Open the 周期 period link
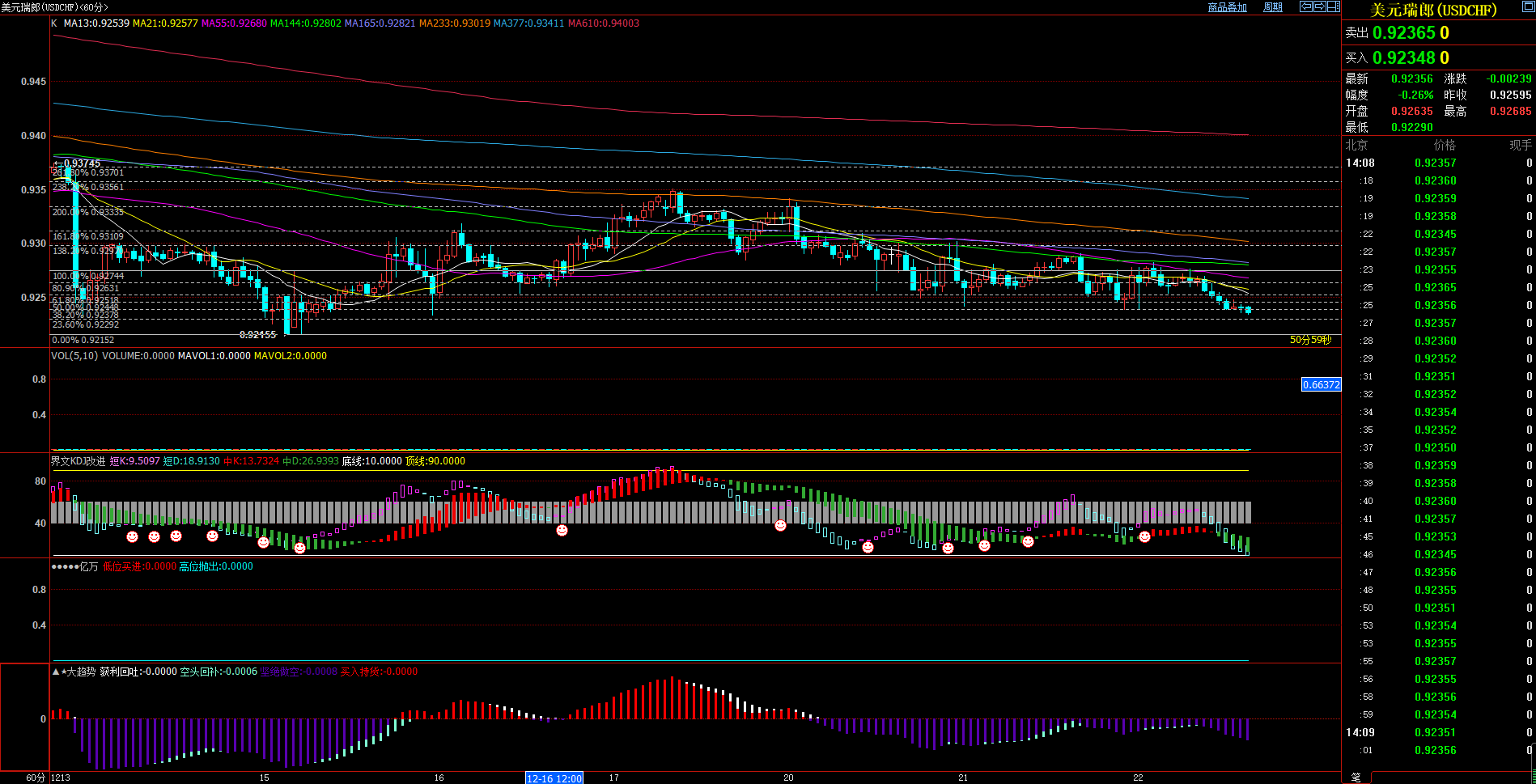The height and width of the screenshot is (784, 1536). point(1273,7)
